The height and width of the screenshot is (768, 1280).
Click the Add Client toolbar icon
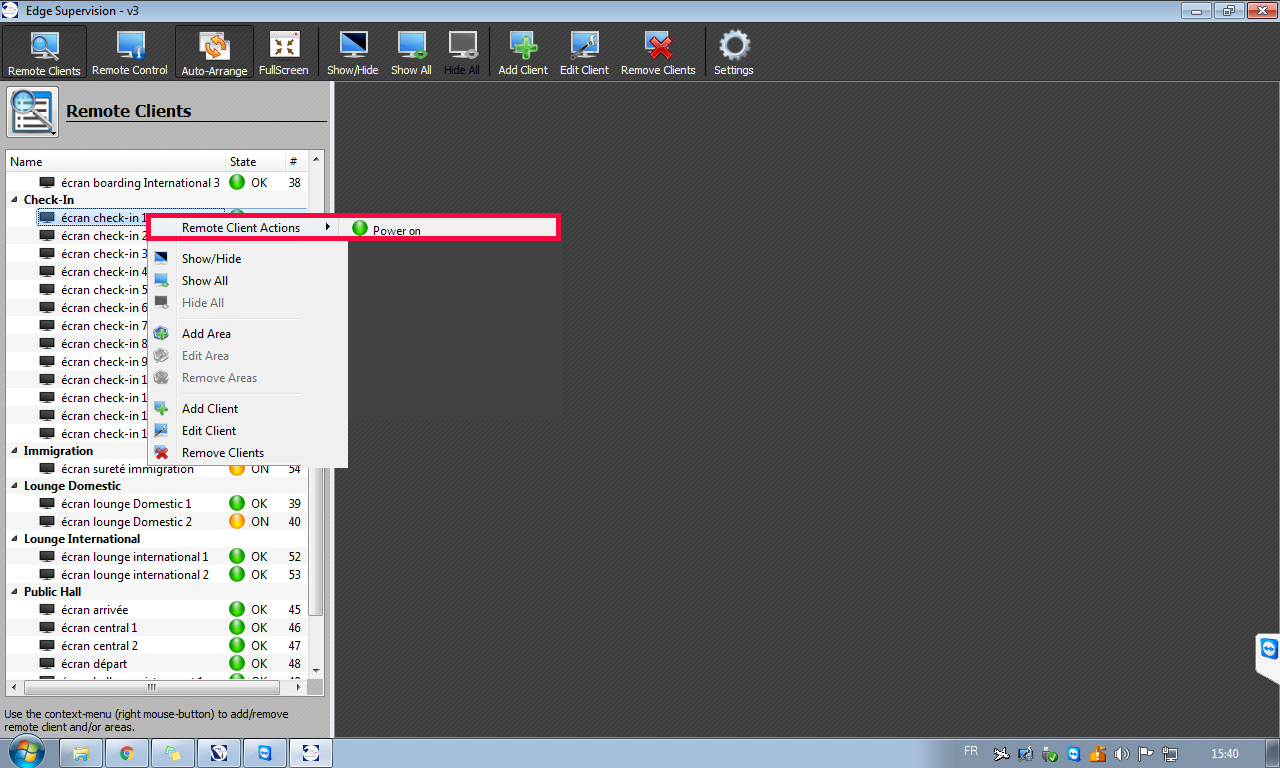click(523, 52)
